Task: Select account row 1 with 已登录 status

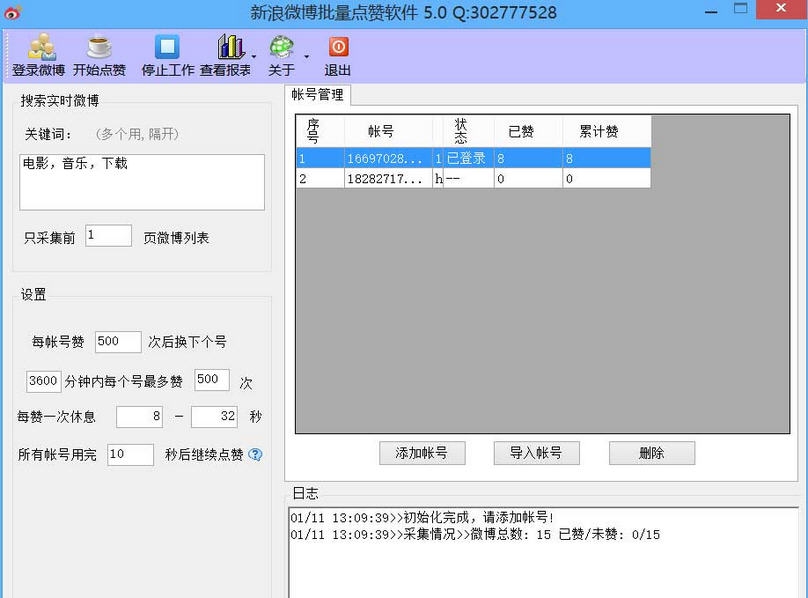Action: tap(472, 158)
